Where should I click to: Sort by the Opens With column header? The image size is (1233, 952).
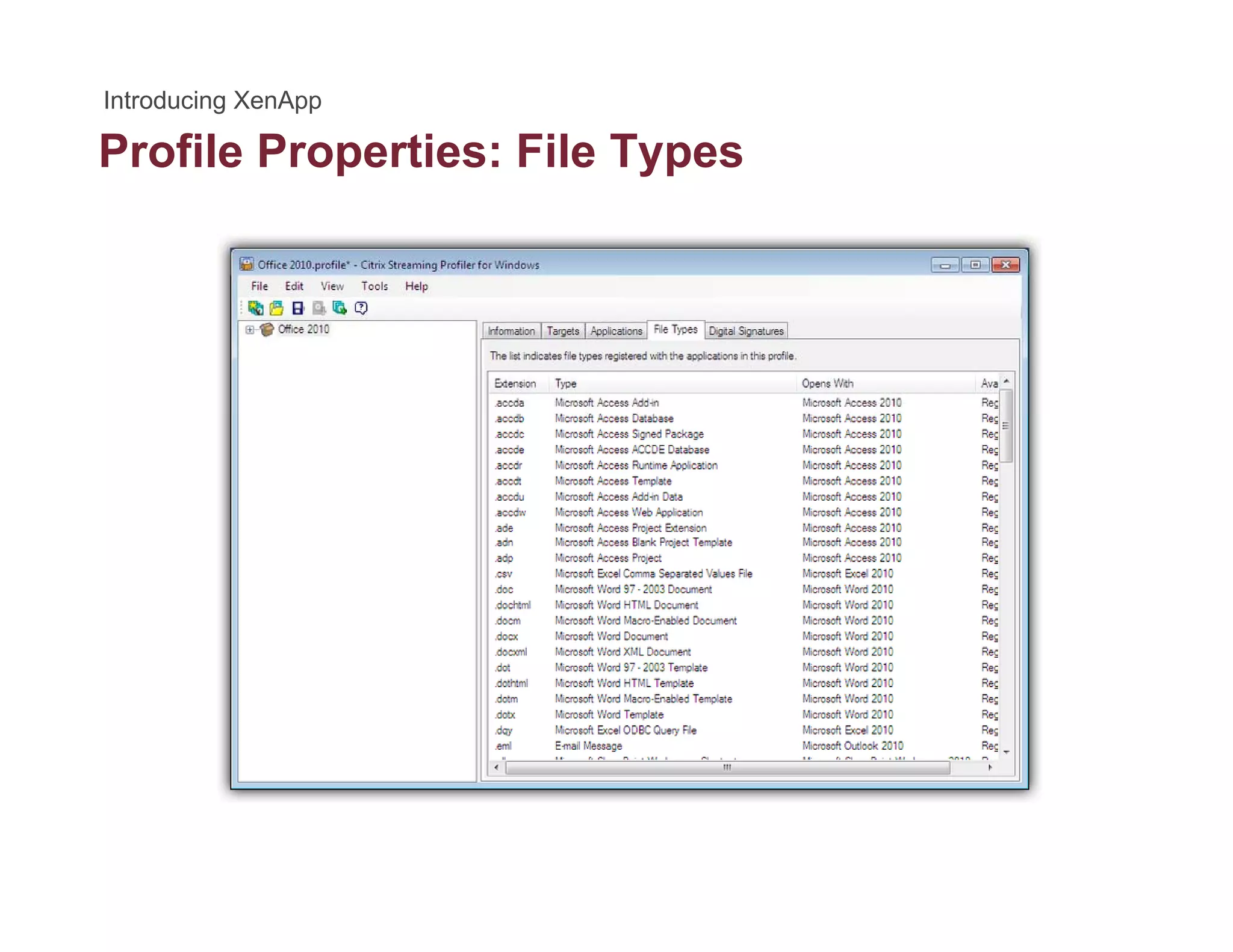point(886,383)
